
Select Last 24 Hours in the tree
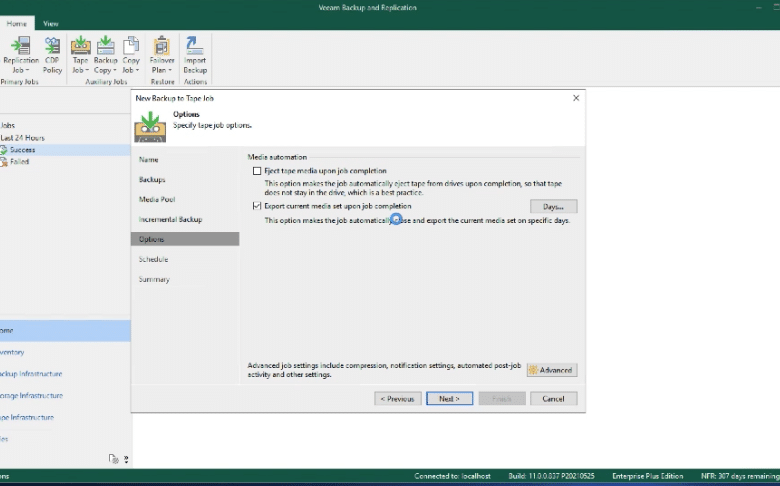22,138
